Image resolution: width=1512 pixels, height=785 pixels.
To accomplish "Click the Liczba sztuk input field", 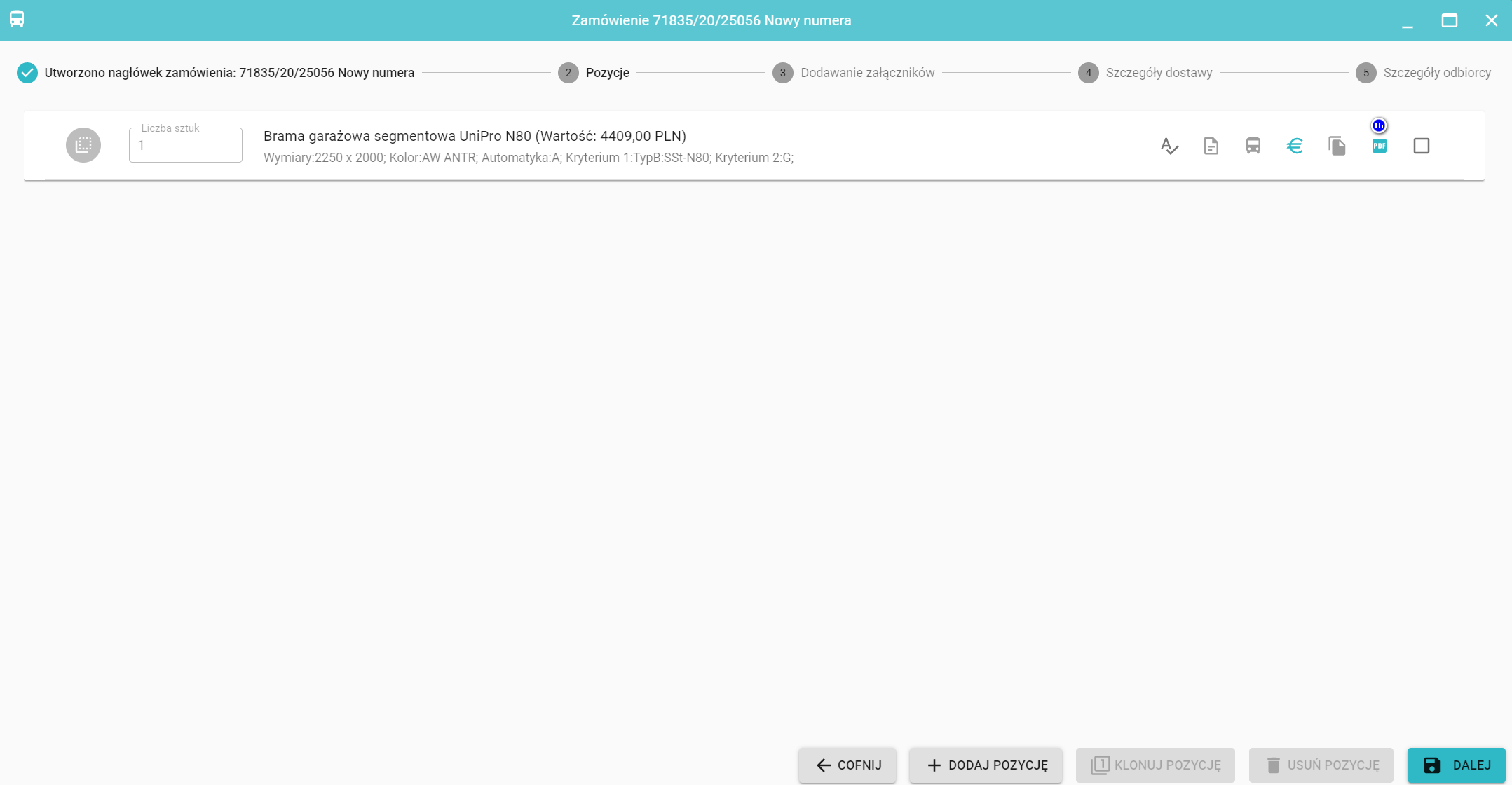I will tap(186, 146).
